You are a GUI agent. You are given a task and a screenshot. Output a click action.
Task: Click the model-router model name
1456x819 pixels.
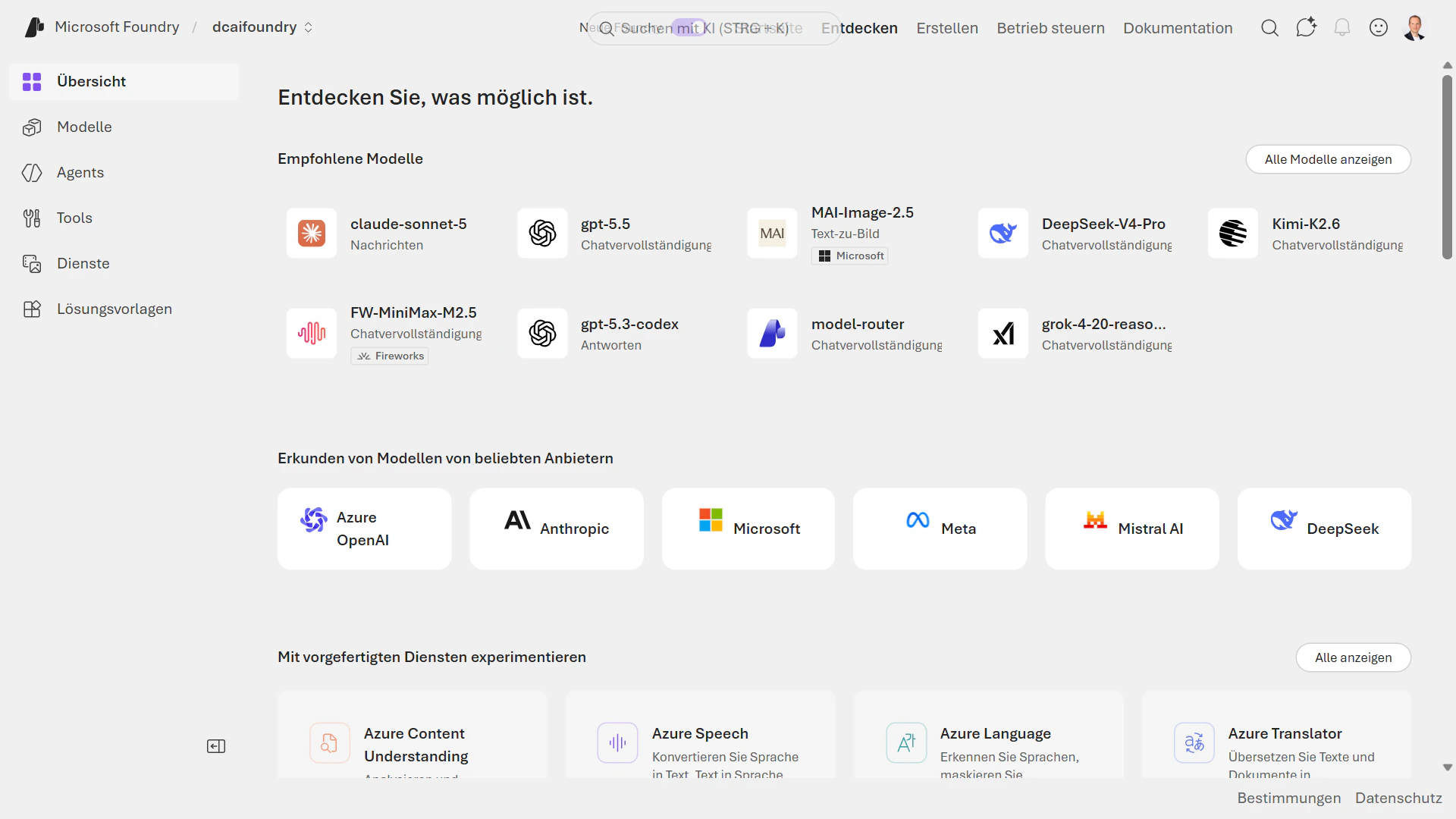[858, 324]
